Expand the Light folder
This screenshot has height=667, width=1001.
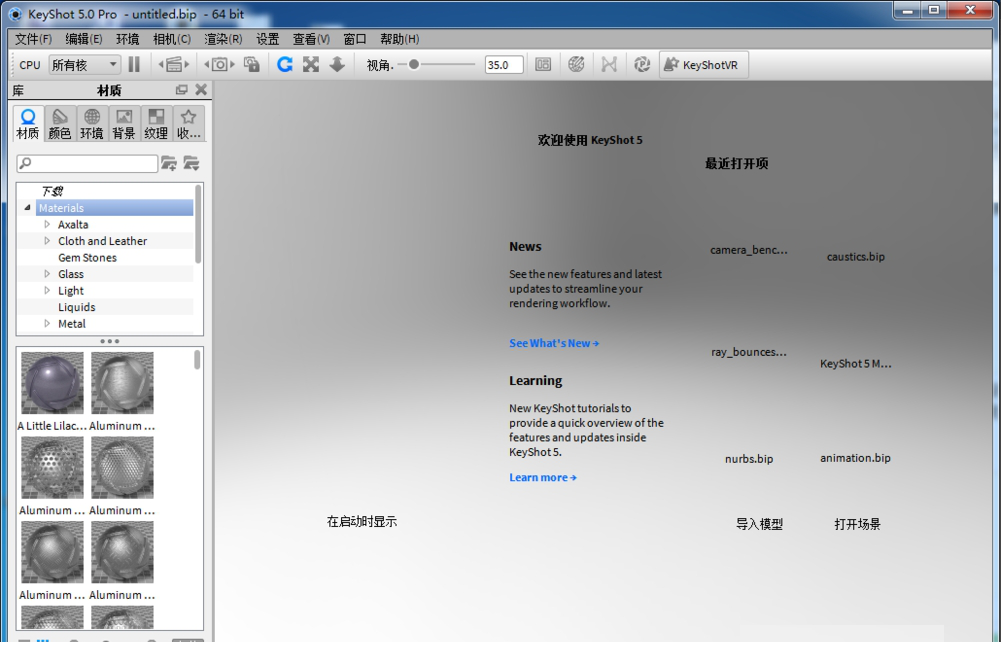click(47, 290)
